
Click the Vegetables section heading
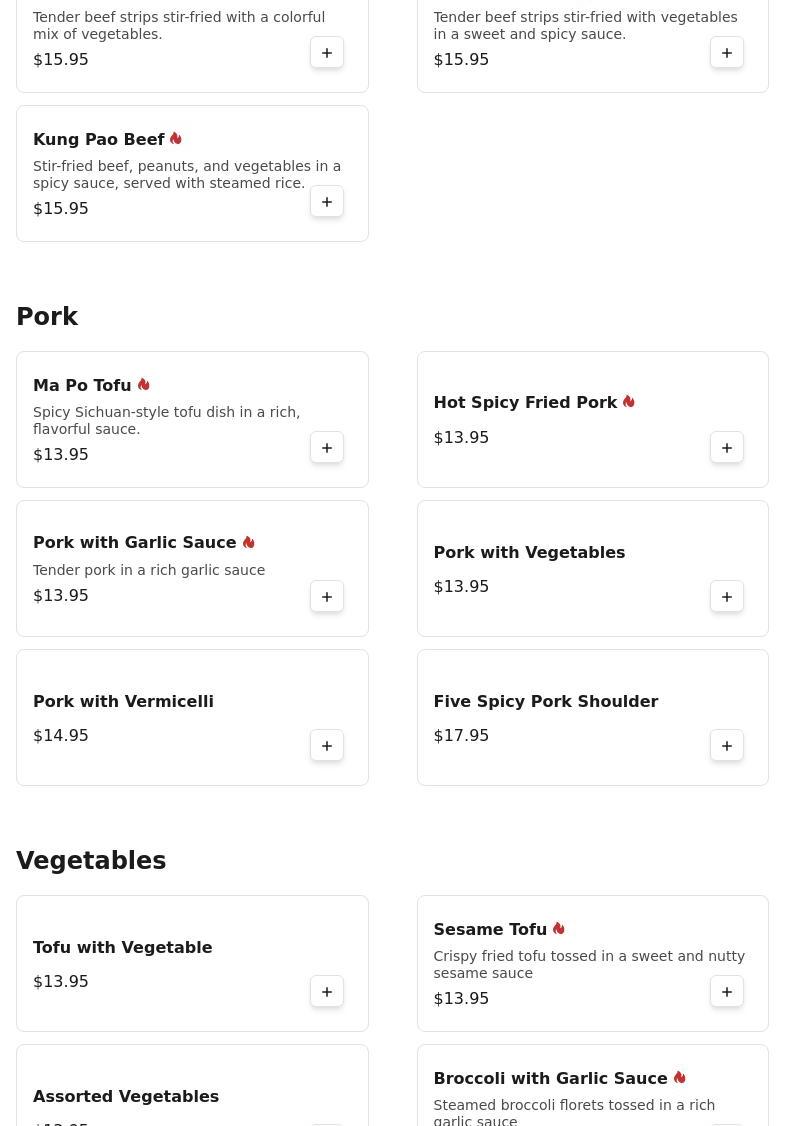[91, 861]
